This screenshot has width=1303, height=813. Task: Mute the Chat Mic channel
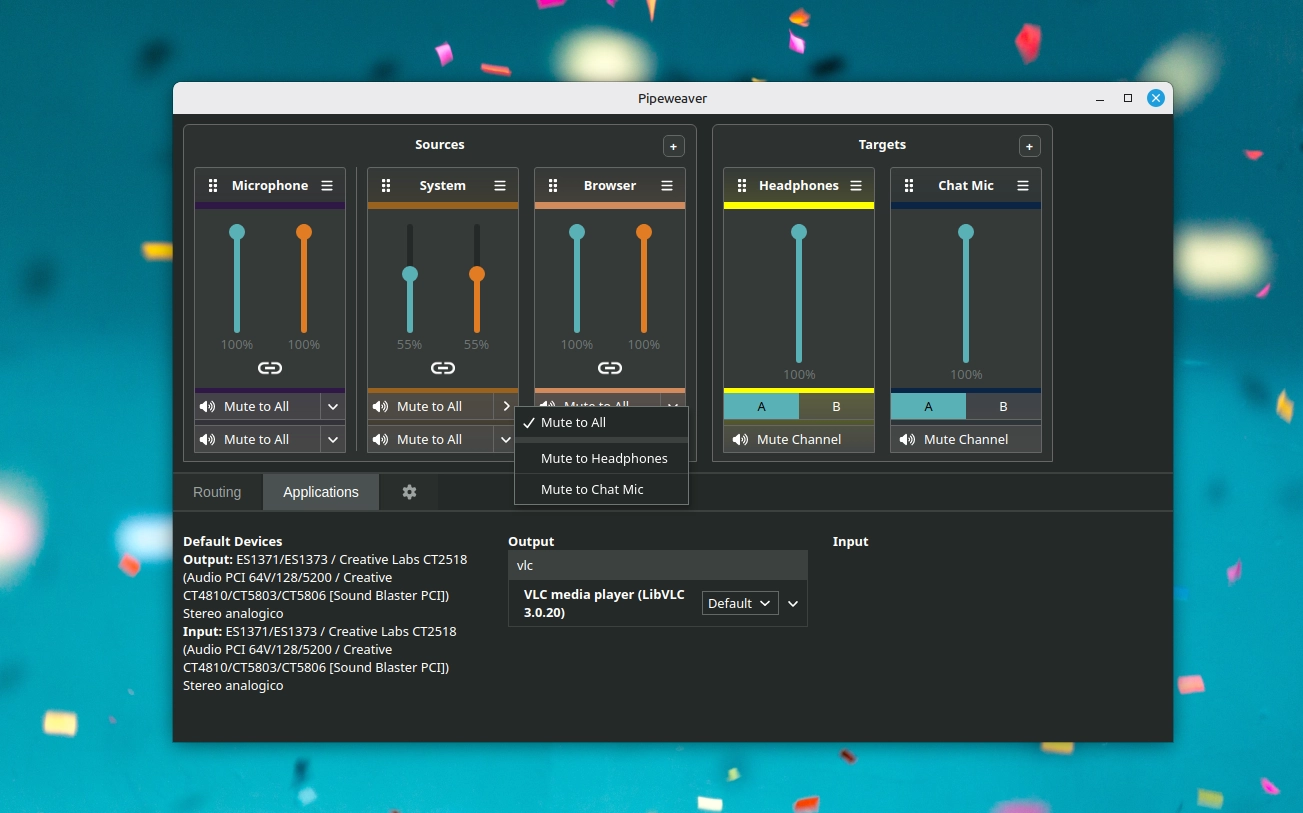tap(966, 439)
